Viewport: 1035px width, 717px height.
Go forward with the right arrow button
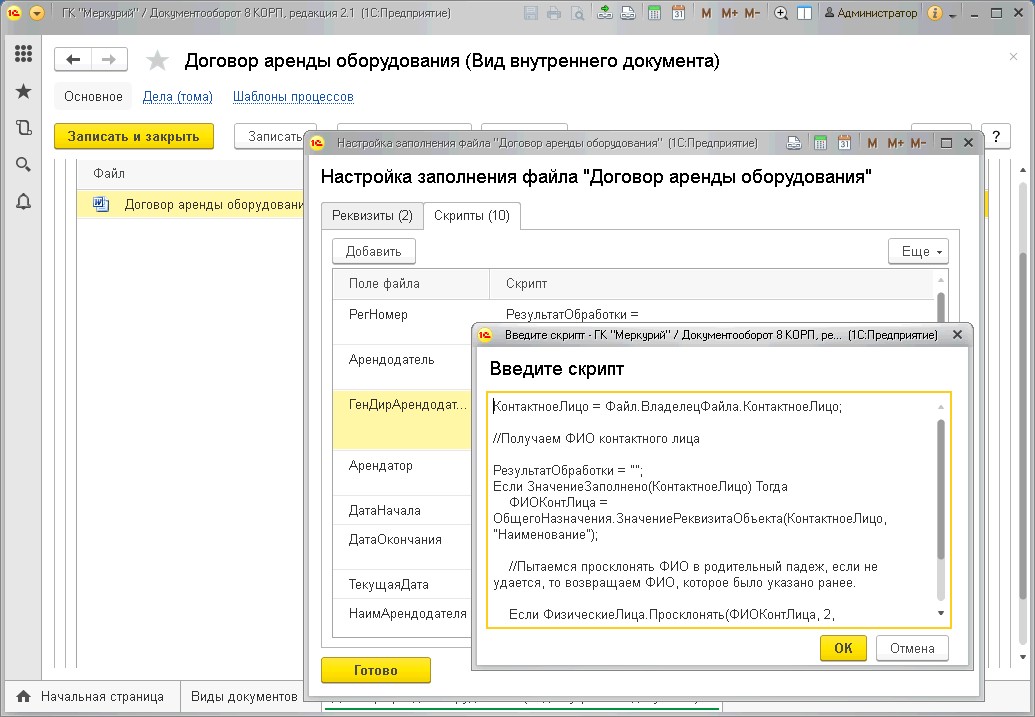point(109,60)
